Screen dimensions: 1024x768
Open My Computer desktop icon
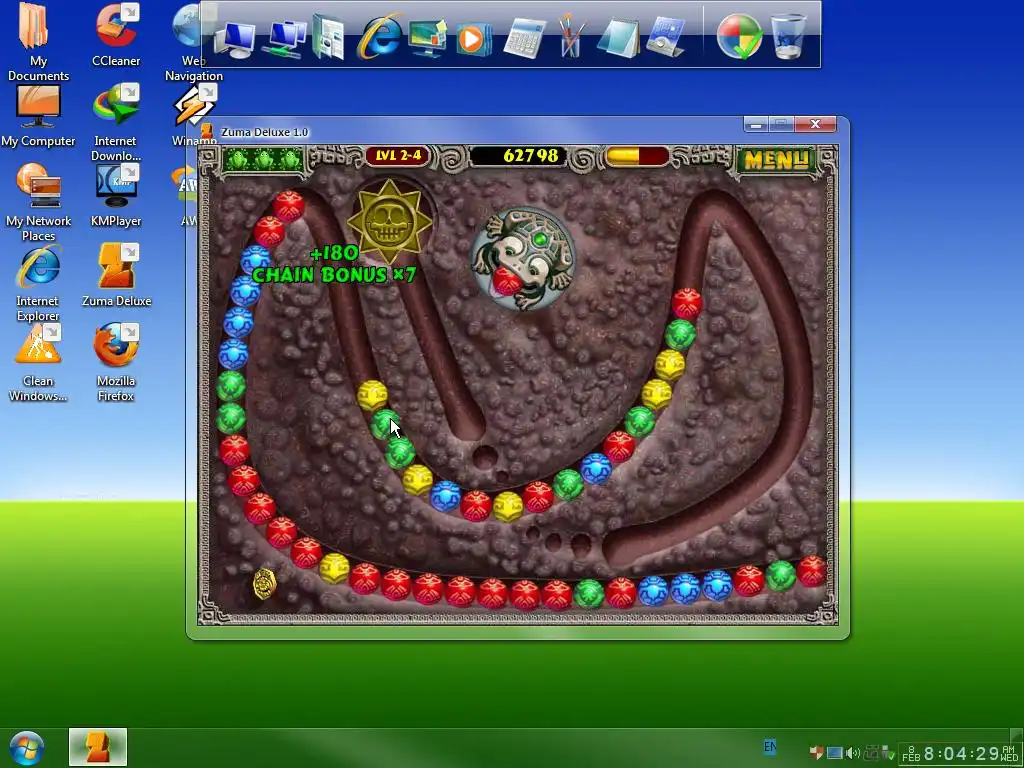click(x=38, y=116)
